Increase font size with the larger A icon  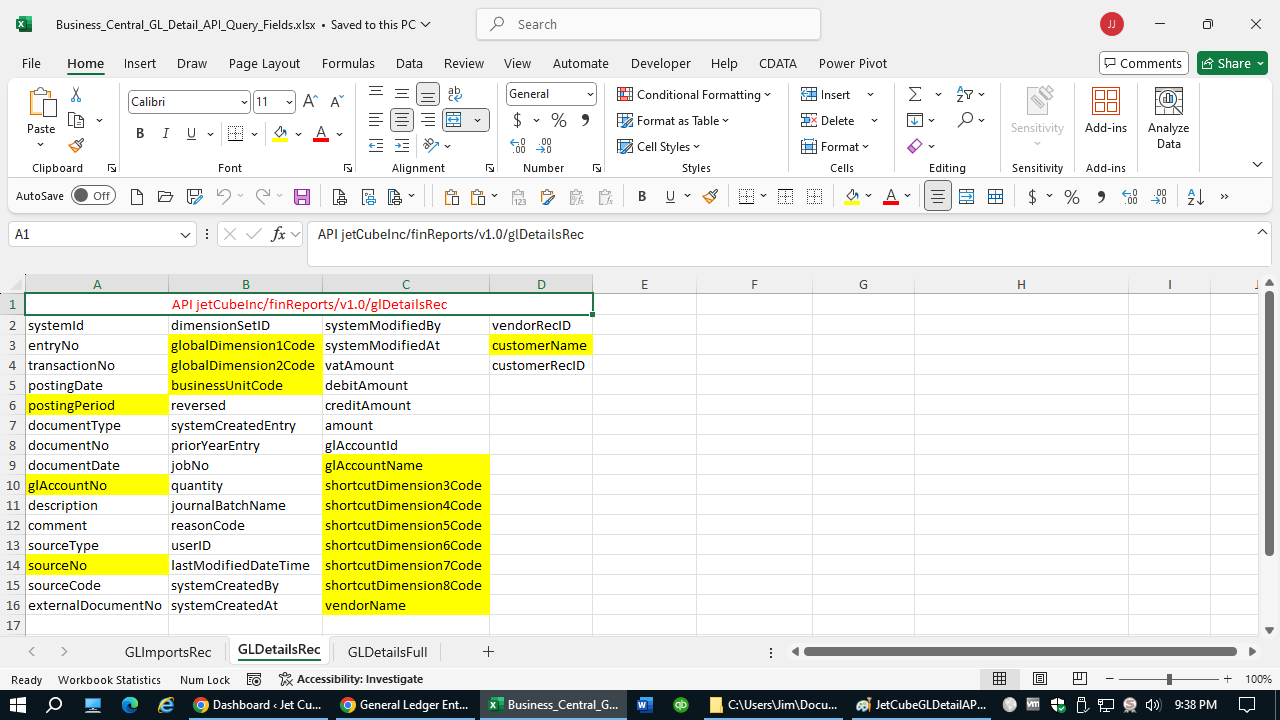(310, 102)
